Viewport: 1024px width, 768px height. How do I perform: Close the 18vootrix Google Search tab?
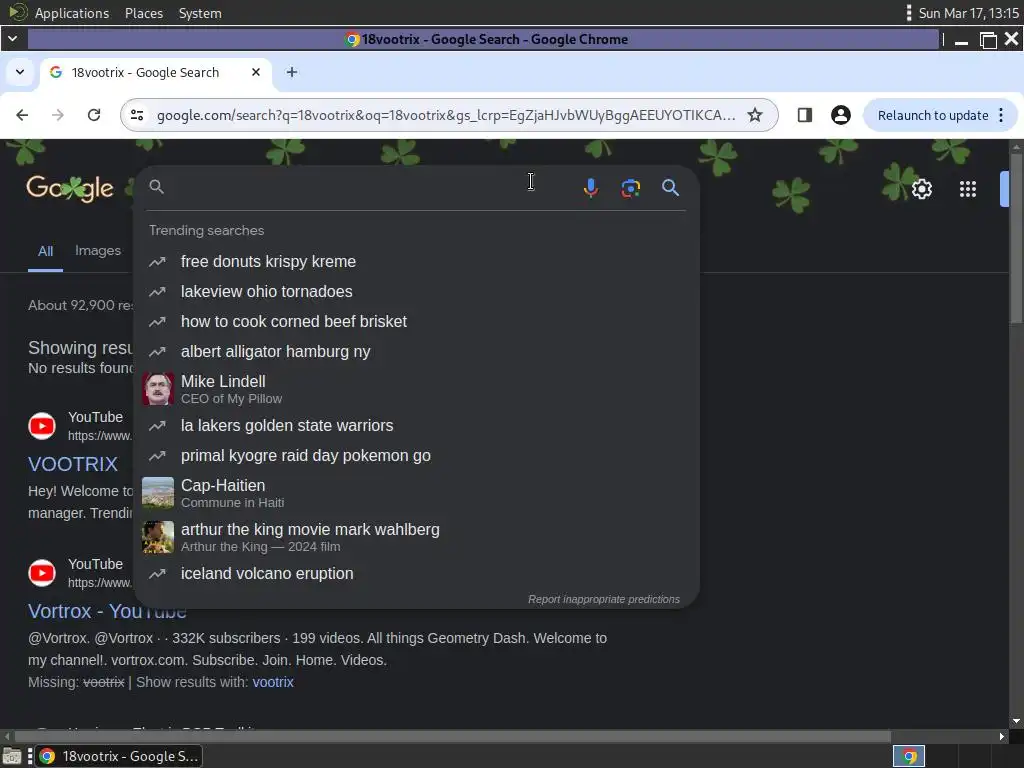[x=256, y=72]
